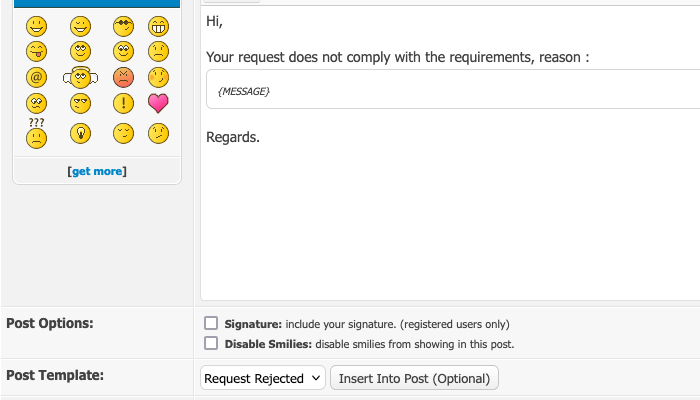Viewport: 700px width, 400px height.
Task: Insert the blushing smiley
Action: click(x=158, y=77)
